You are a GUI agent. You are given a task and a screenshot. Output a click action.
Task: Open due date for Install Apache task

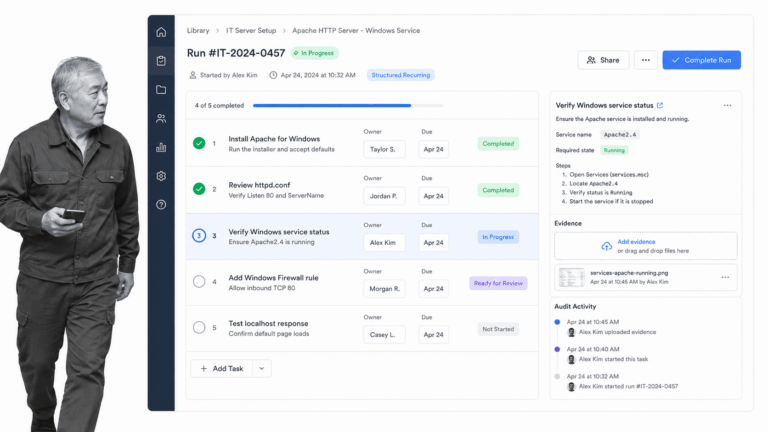point(433,149)
